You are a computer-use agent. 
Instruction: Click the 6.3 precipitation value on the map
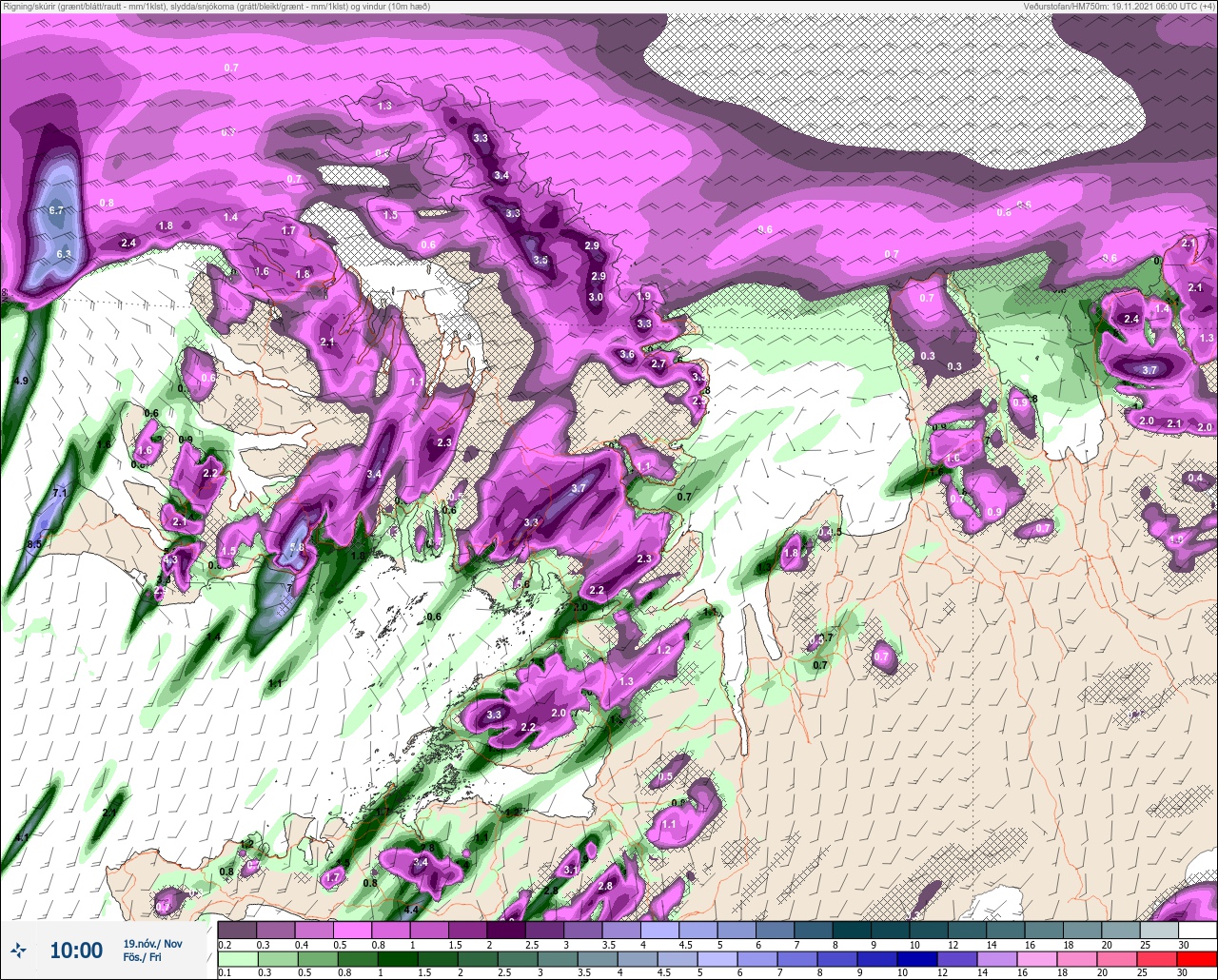[64, 254]
